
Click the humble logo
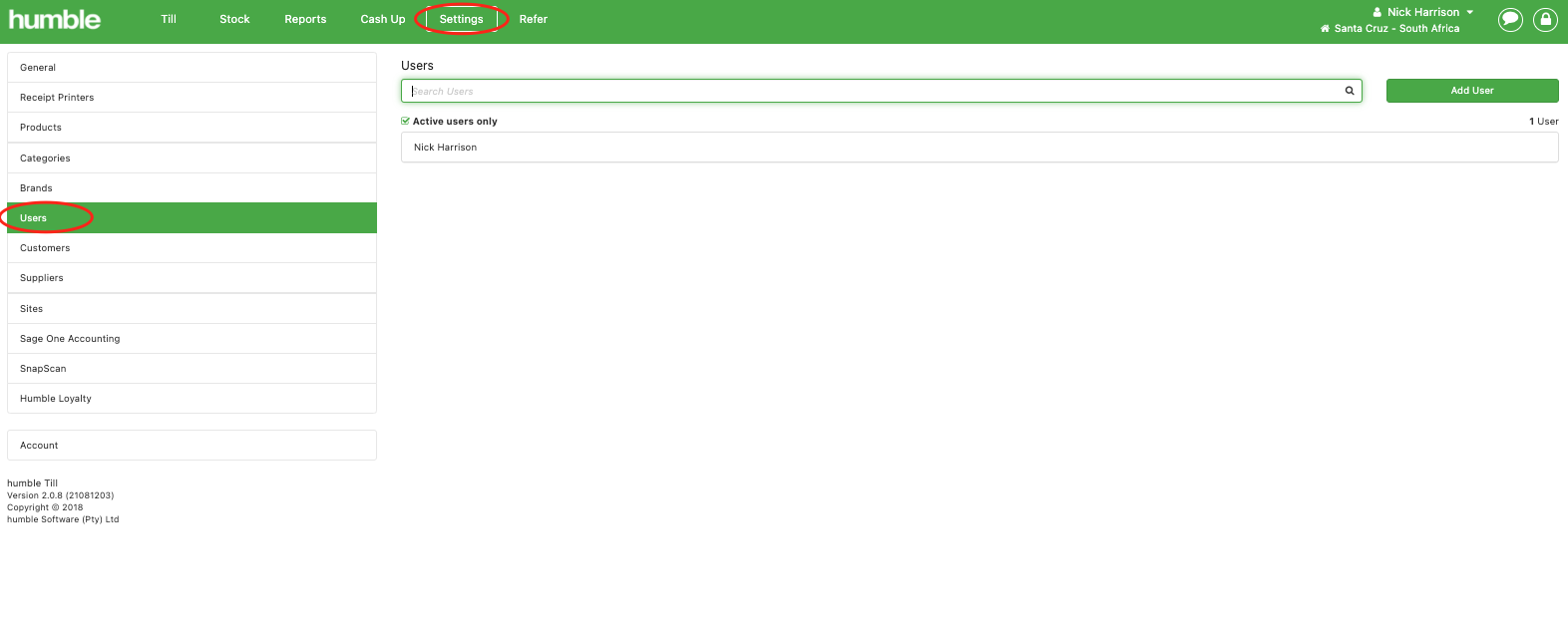55,19
